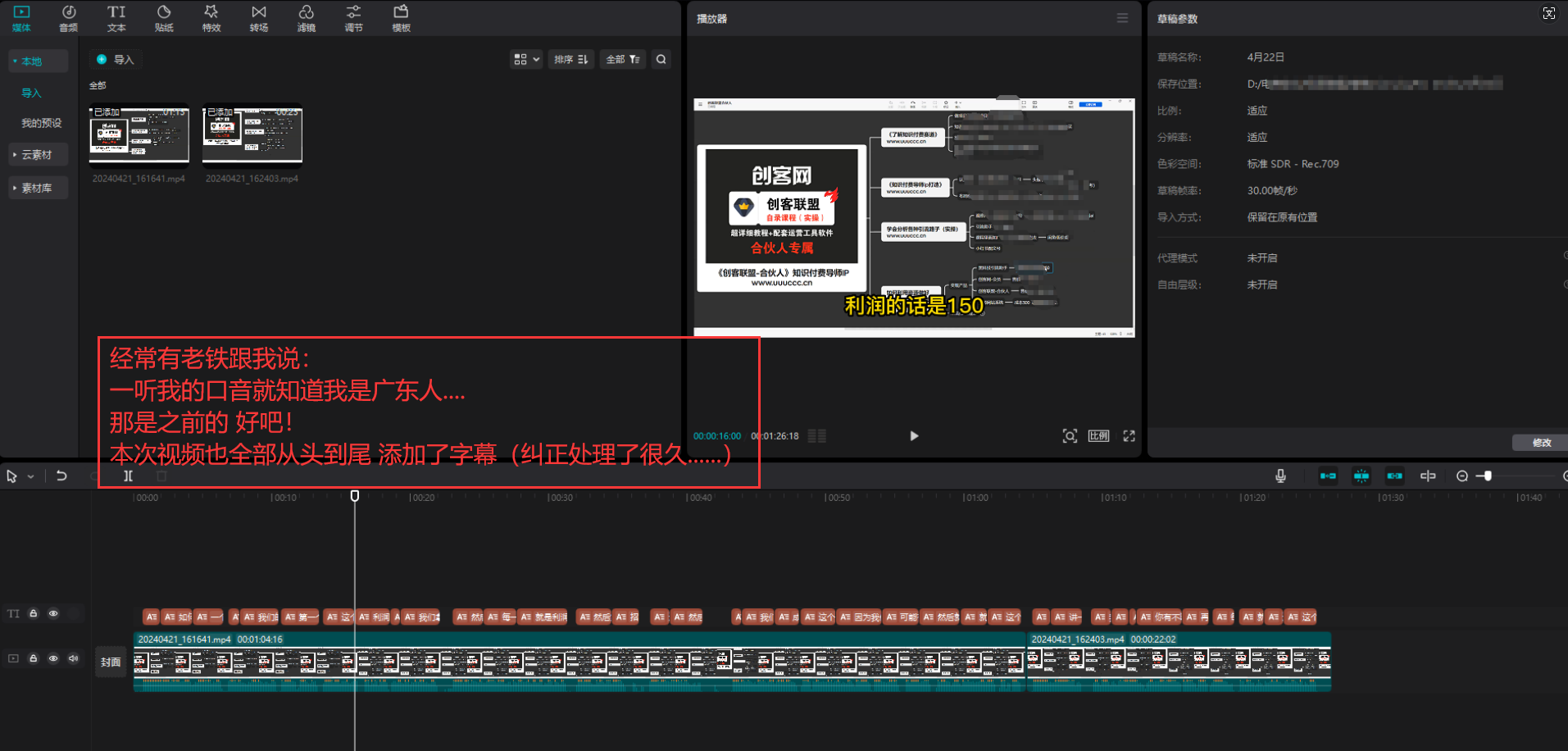1568x751 pixels.
Task: Click the magnifier search icon in media panel
Action: [x=661, y=59]
